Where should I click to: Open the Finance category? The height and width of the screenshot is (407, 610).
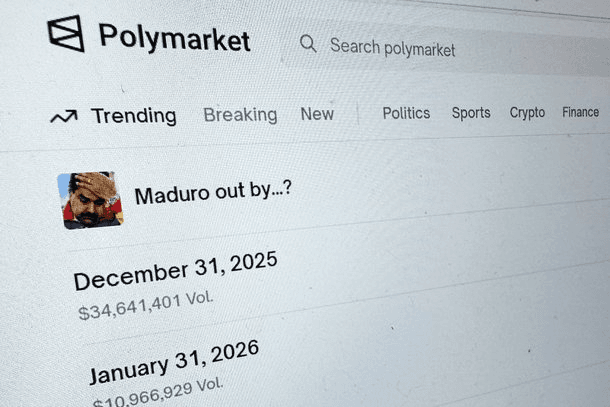[580, 112]
